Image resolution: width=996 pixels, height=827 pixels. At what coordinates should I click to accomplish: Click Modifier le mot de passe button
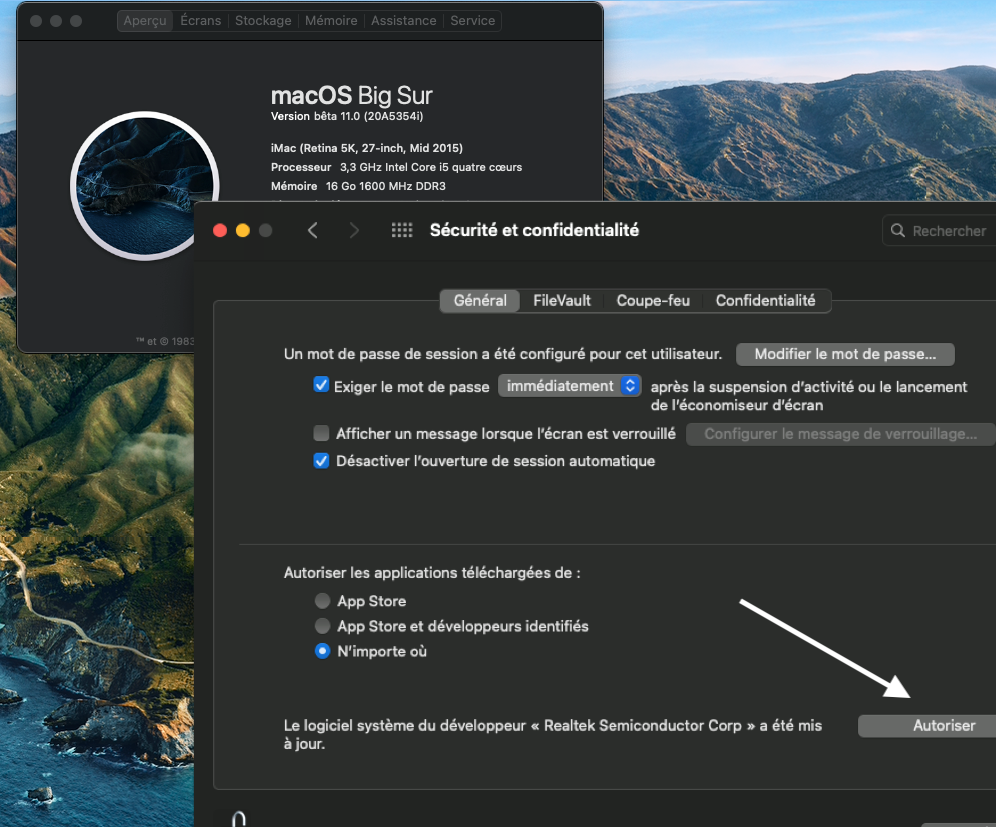point(845,354)
